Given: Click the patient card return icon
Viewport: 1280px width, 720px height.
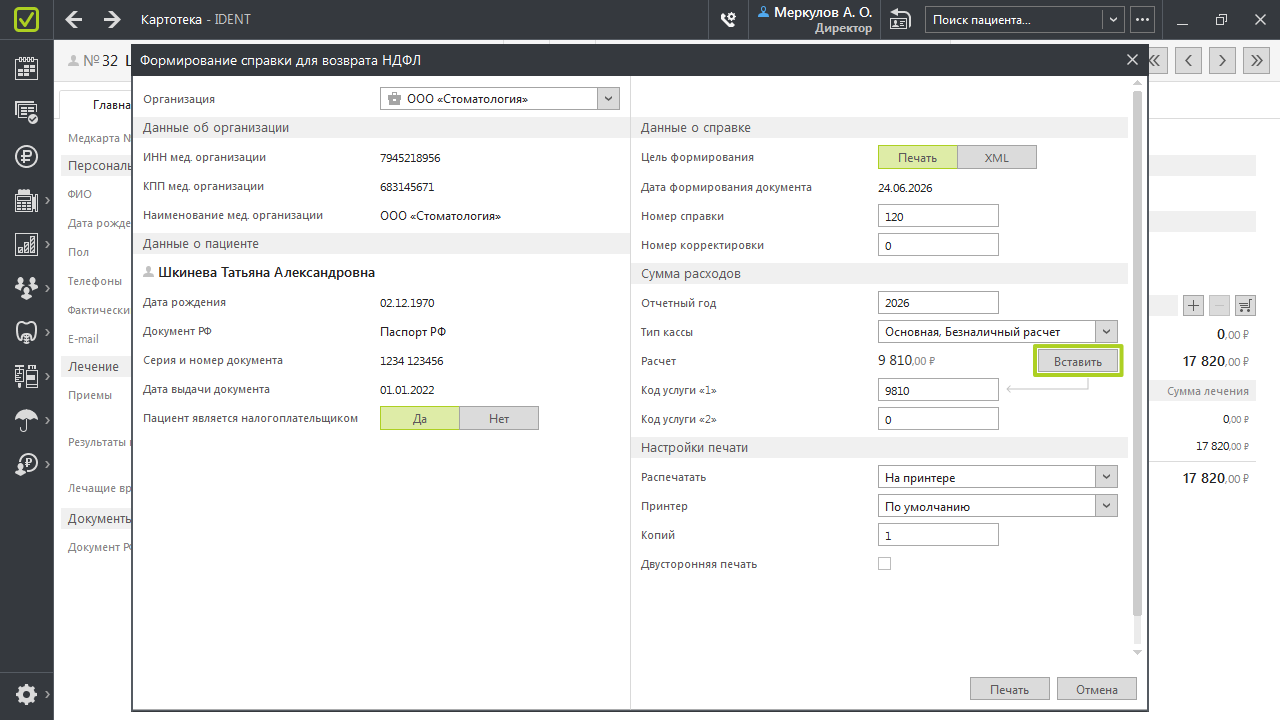Looking at the screenshot, I should coord(900,20).
